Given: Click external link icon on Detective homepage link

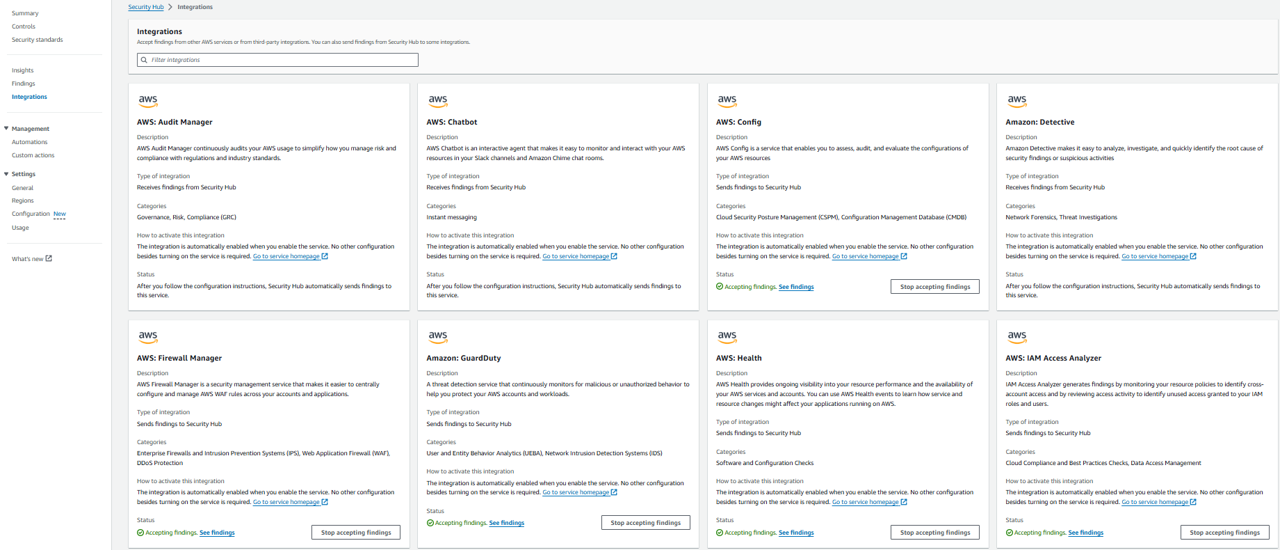Looking at the screenshot, I should point(1193,256).
